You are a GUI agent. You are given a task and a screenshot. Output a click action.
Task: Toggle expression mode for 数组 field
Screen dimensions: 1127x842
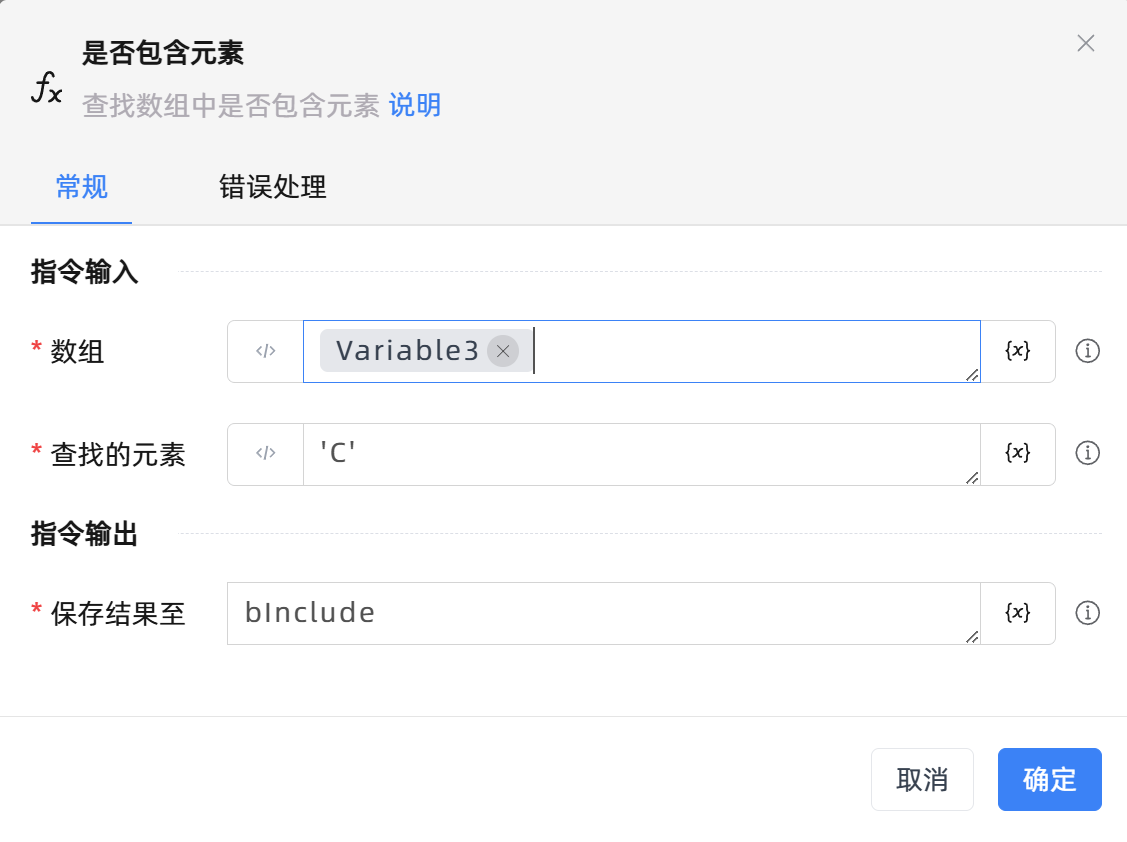[265, 351]
